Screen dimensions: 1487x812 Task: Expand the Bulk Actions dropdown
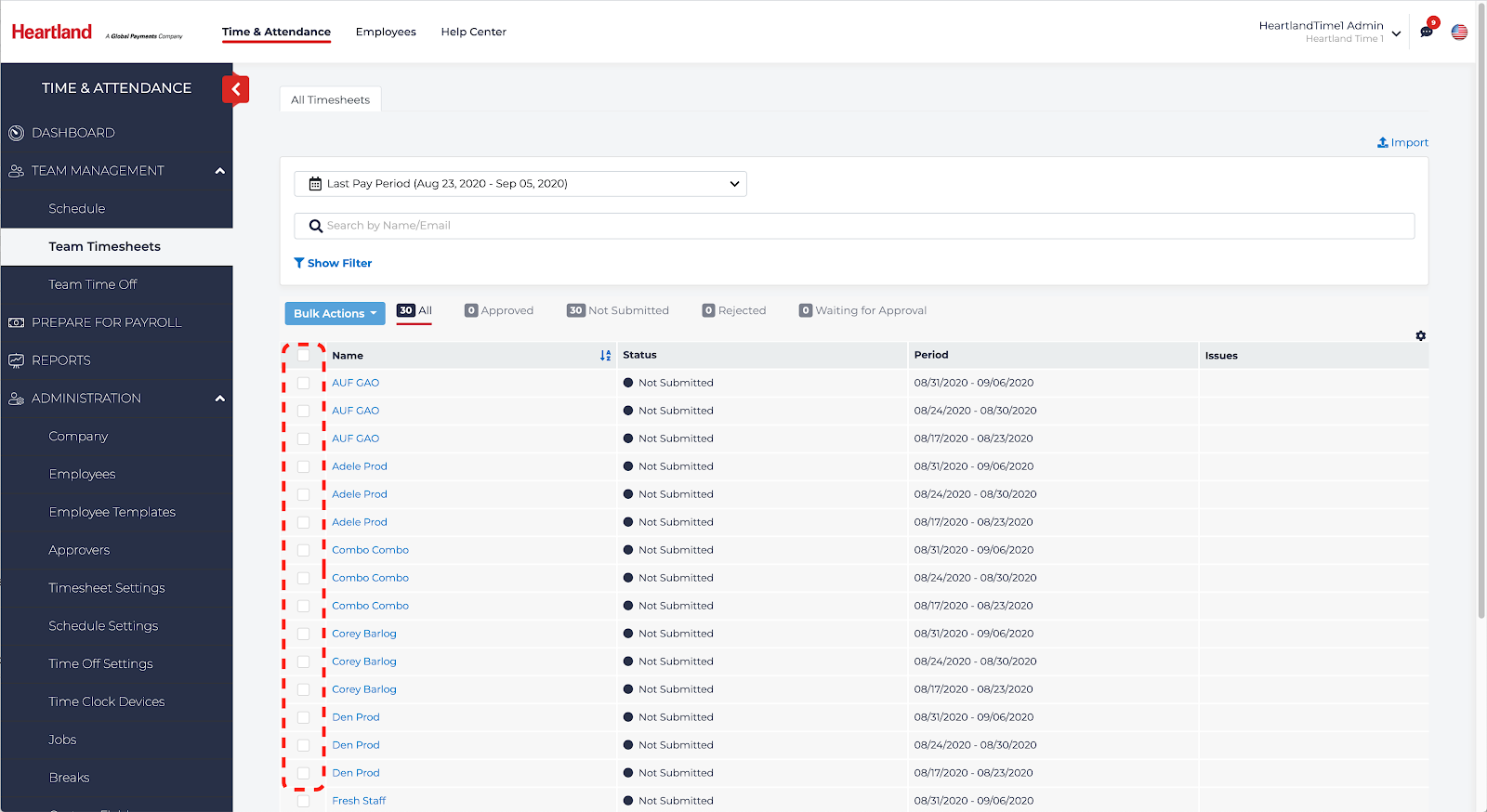pos(335,314)
